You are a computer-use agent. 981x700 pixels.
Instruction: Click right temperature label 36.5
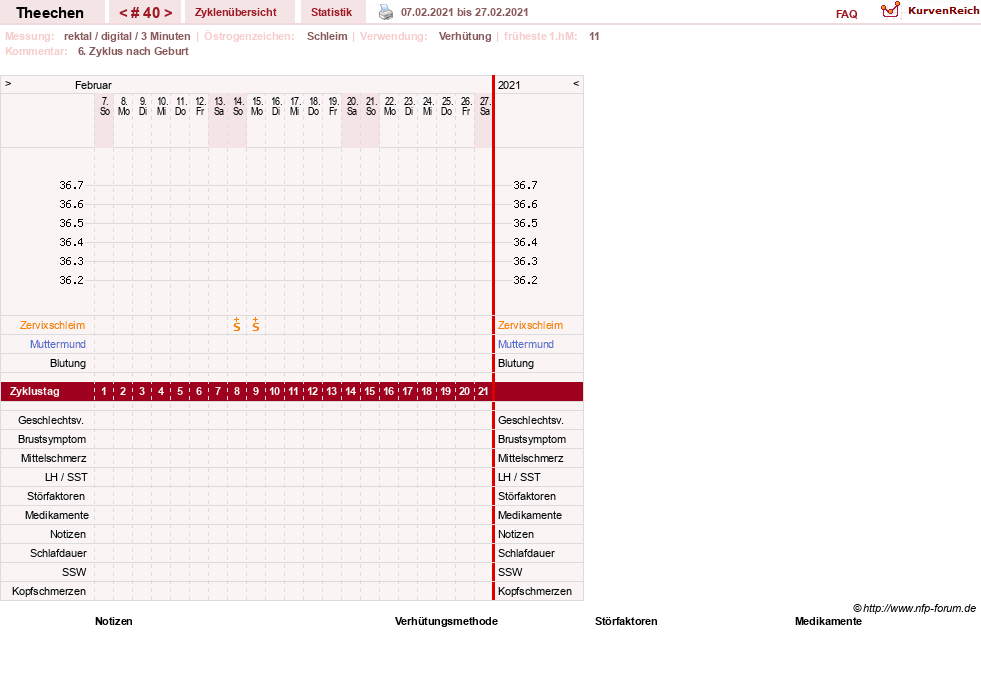tap(526, 223)
